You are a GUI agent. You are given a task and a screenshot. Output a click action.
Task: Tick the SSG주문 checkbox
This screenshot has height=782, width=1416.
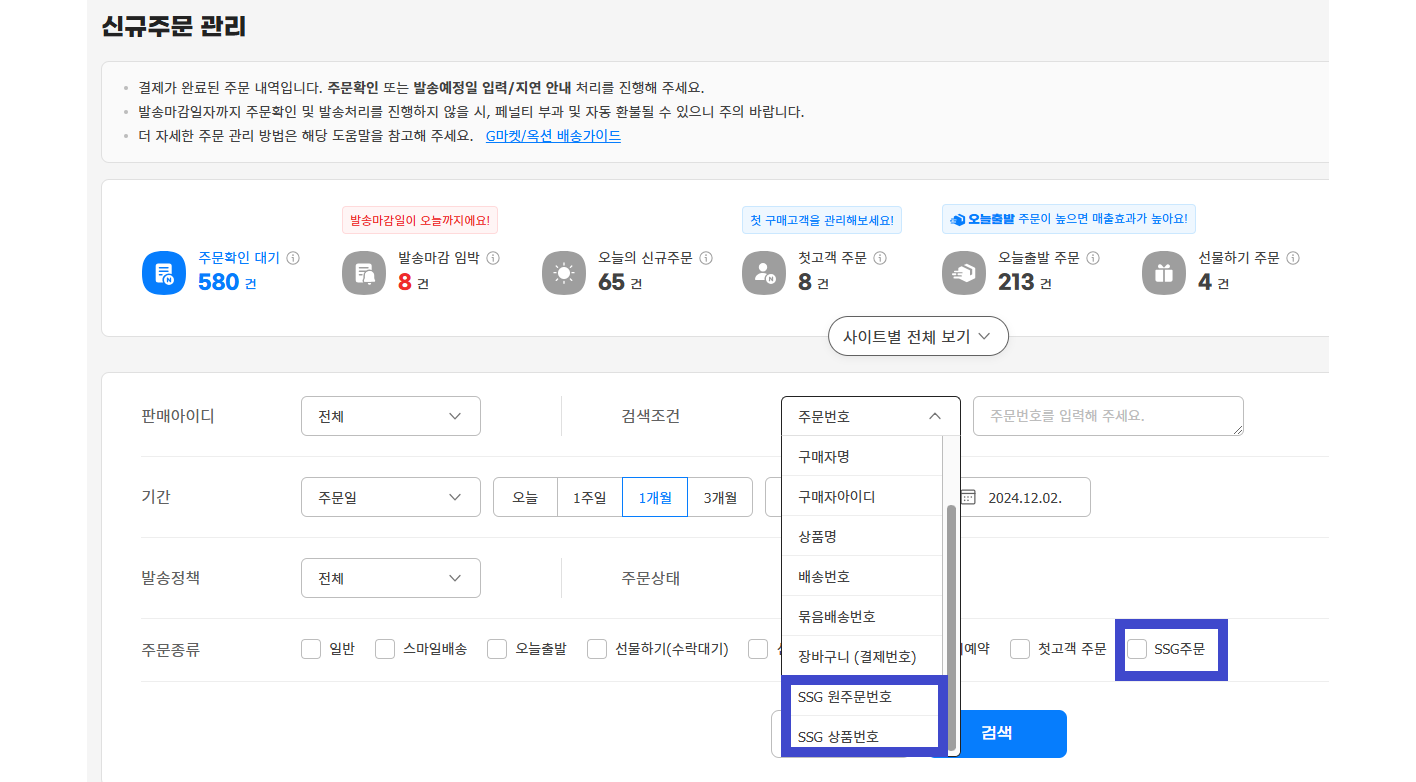1137,649
